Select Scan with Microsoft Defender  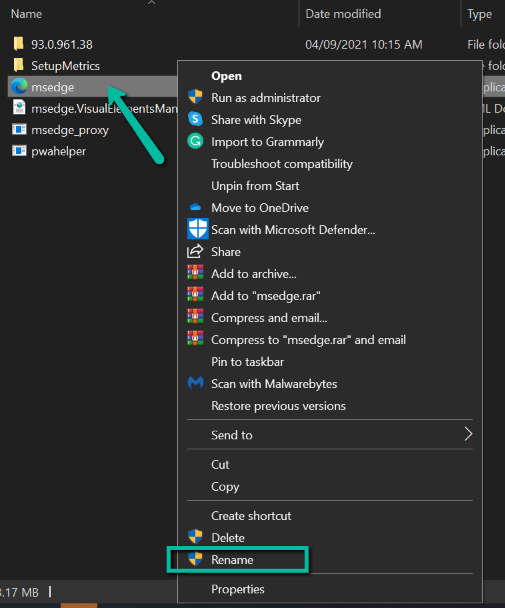tap(293, 230)
